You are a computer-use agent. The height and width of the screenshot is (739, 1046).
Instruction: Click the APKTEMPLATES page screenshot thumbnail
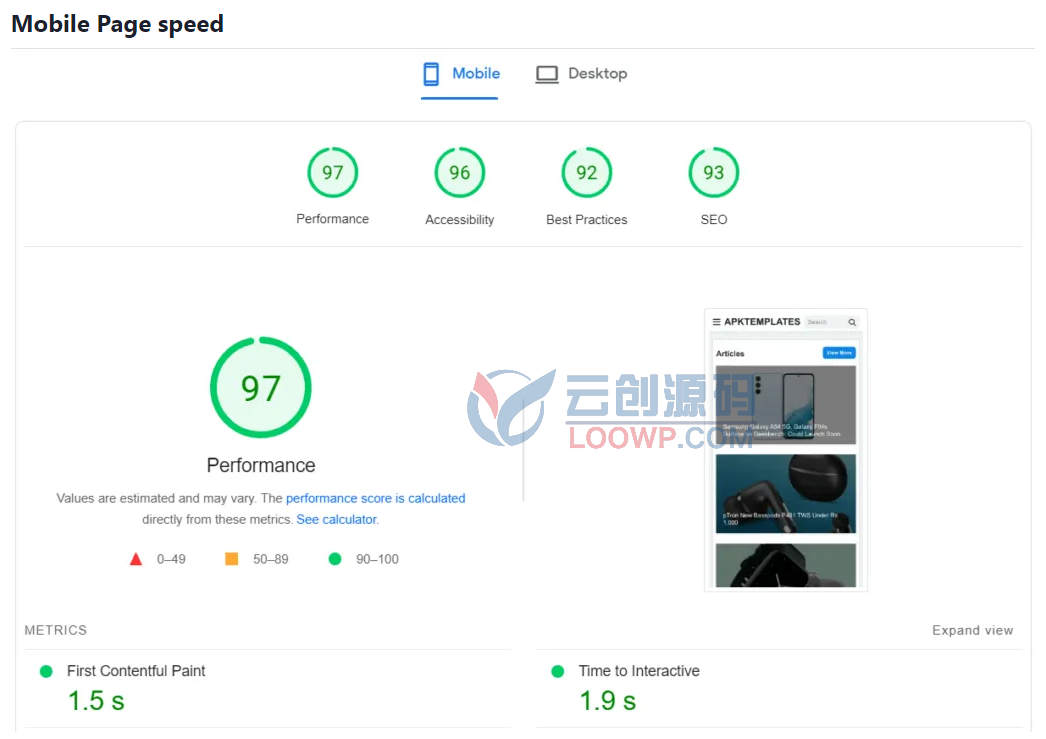786,450
